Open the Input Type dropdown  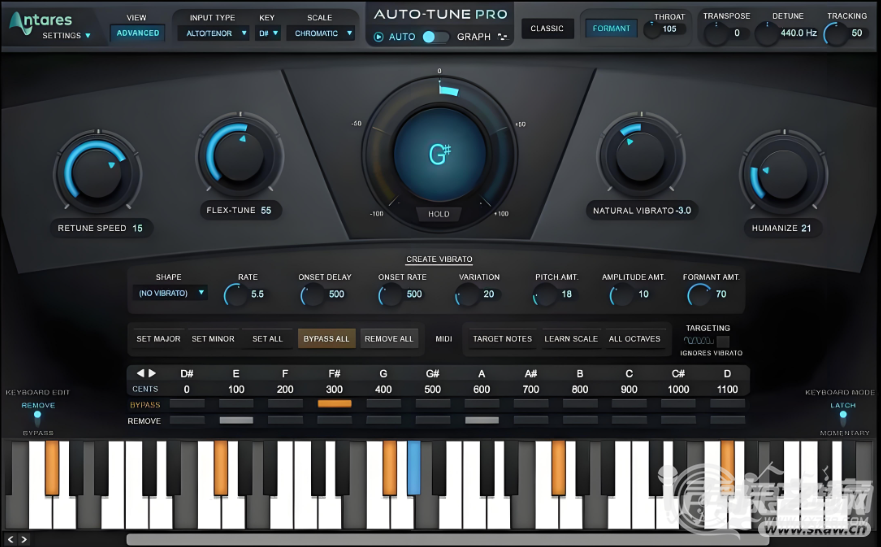click(x=214, y=33)
